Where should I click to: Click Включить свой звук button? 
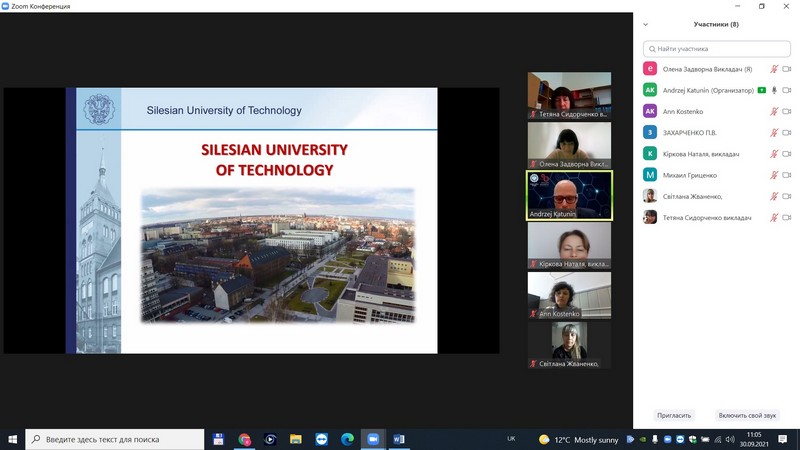[747, 415]
